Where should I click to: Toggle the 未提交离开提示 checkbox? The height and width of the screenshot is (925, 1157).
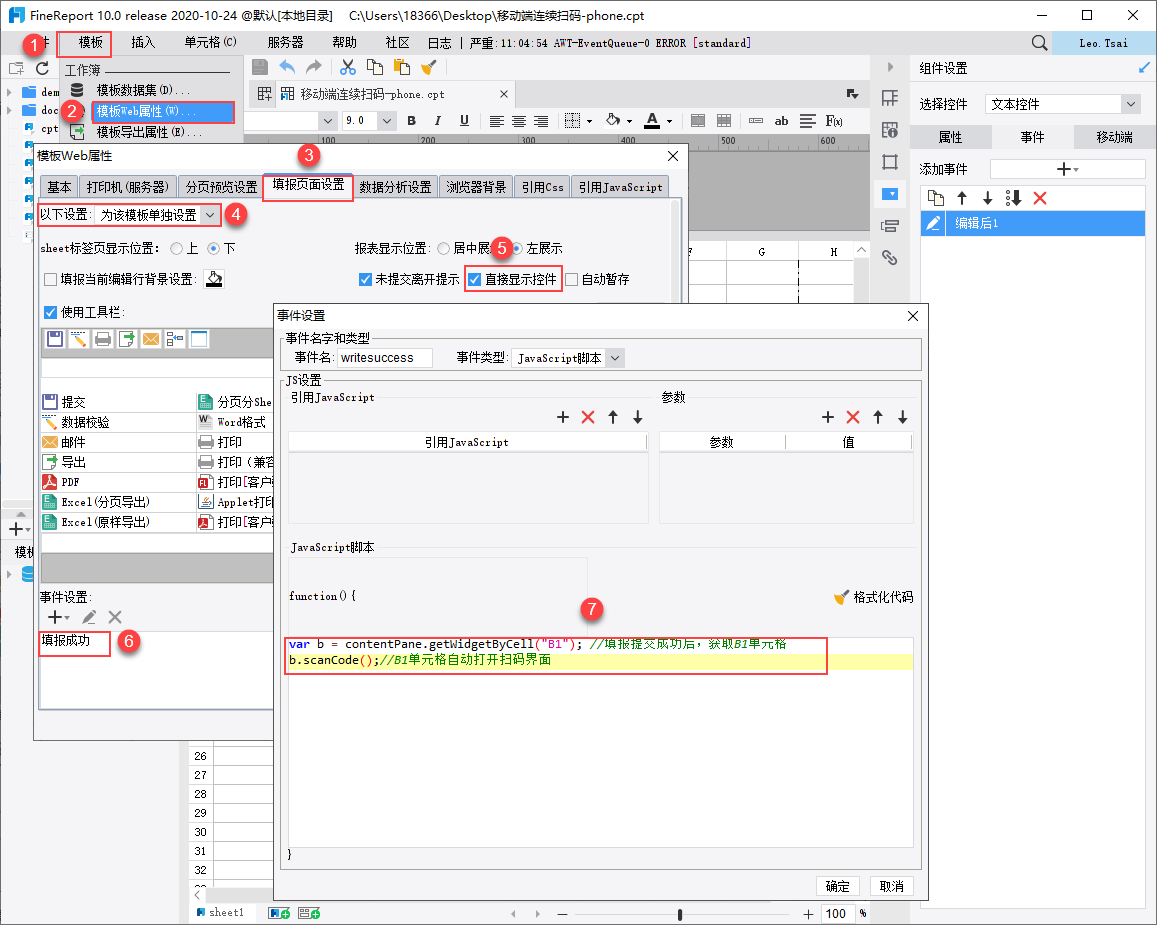[365, 280]
